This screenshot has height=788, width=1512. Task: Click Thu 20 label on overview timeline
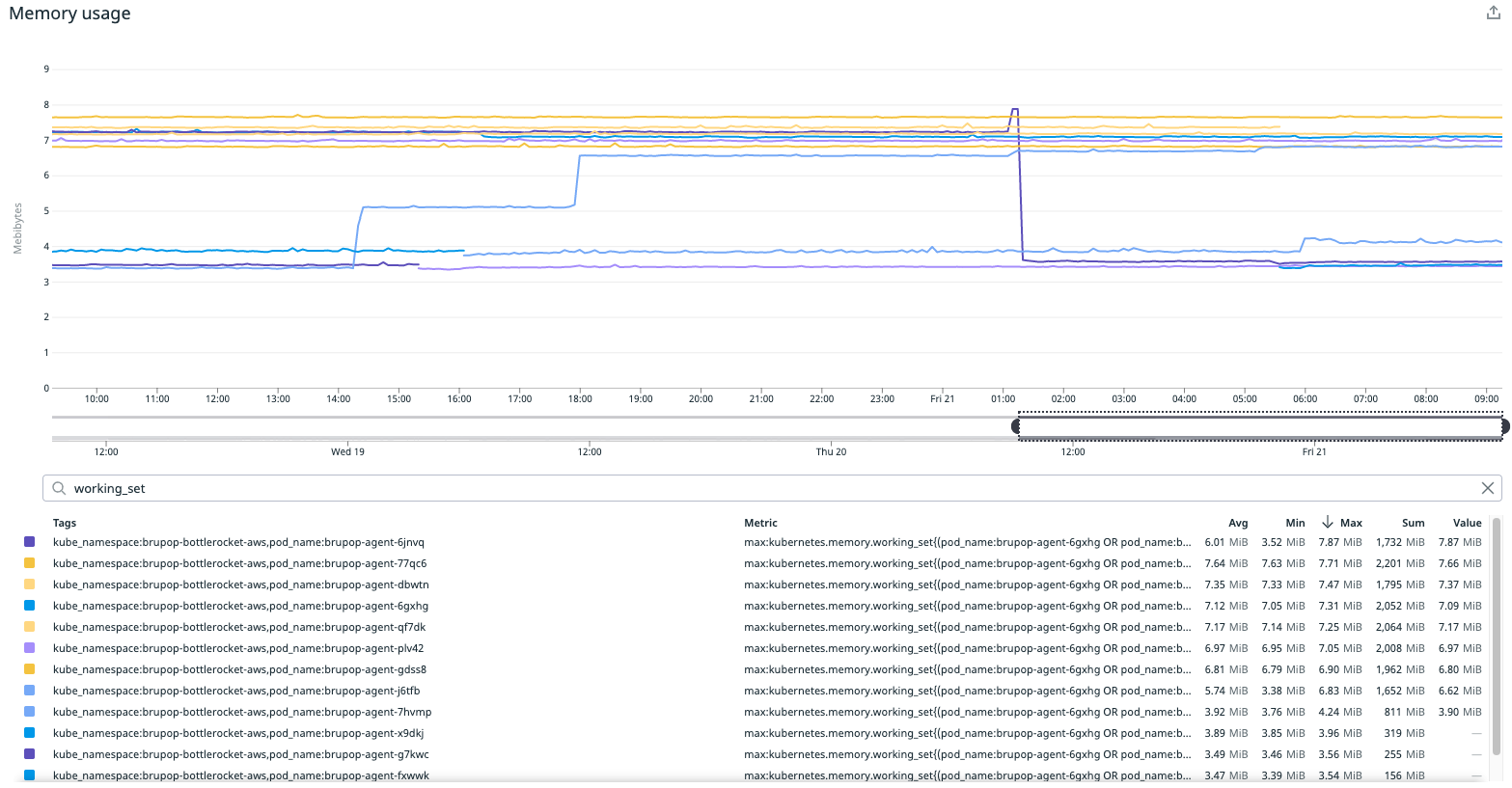point(831,451)
